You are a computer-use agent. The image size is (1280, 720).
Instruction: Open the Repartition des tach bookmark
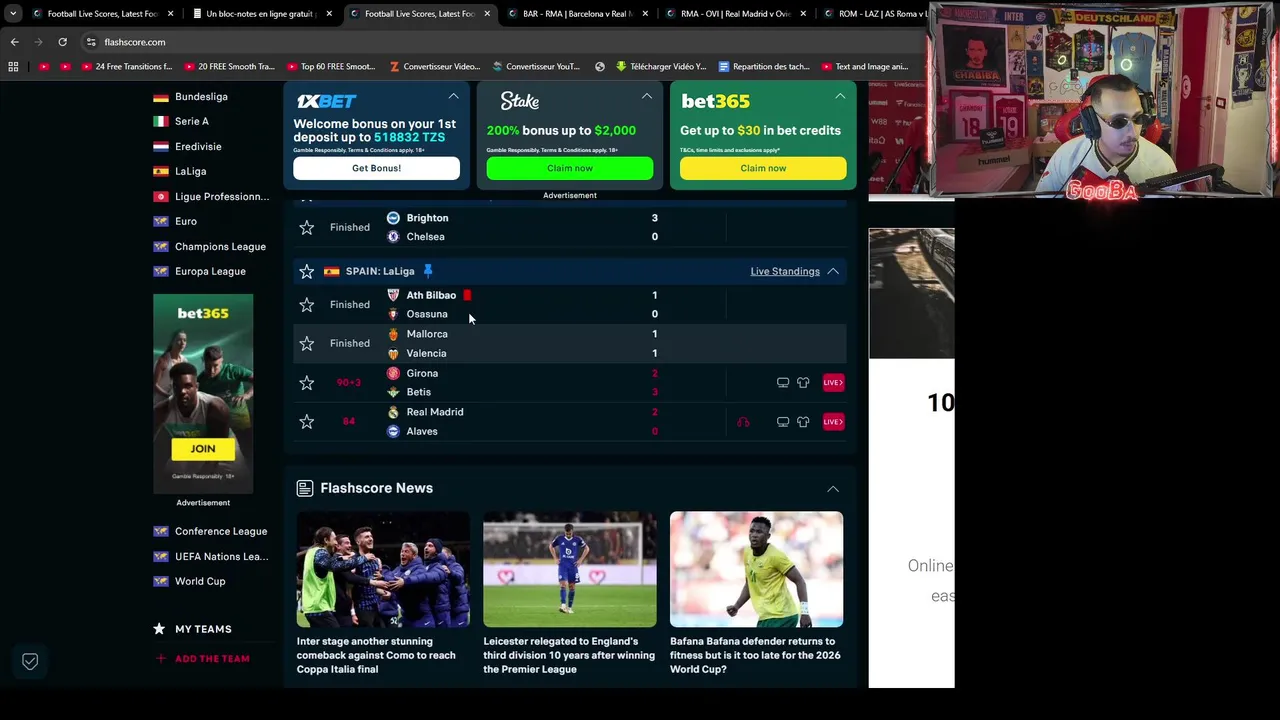pyautogui.click(x=764, y=67)
